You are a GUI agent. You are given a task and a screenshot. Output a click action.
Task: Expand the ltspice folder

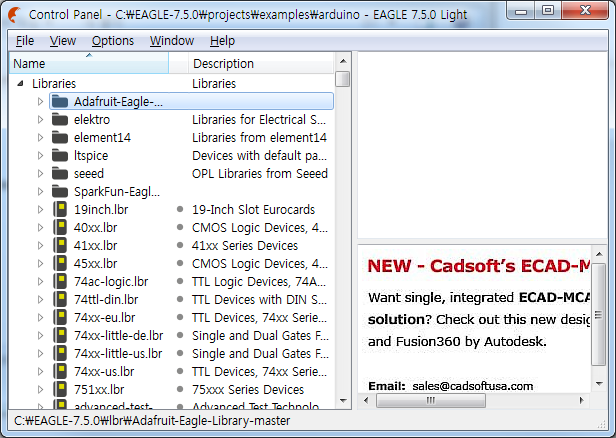(x=40, y=156)
